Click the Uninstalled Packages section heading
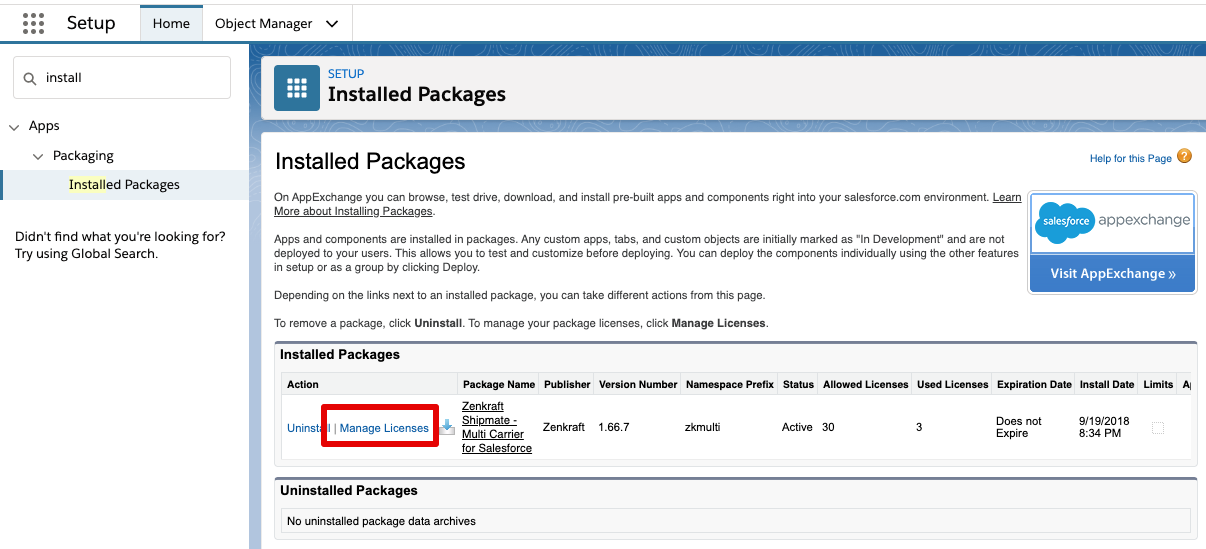Image resolution: width=1206 pixels, height=549 pixels. (x=348, y=491)
